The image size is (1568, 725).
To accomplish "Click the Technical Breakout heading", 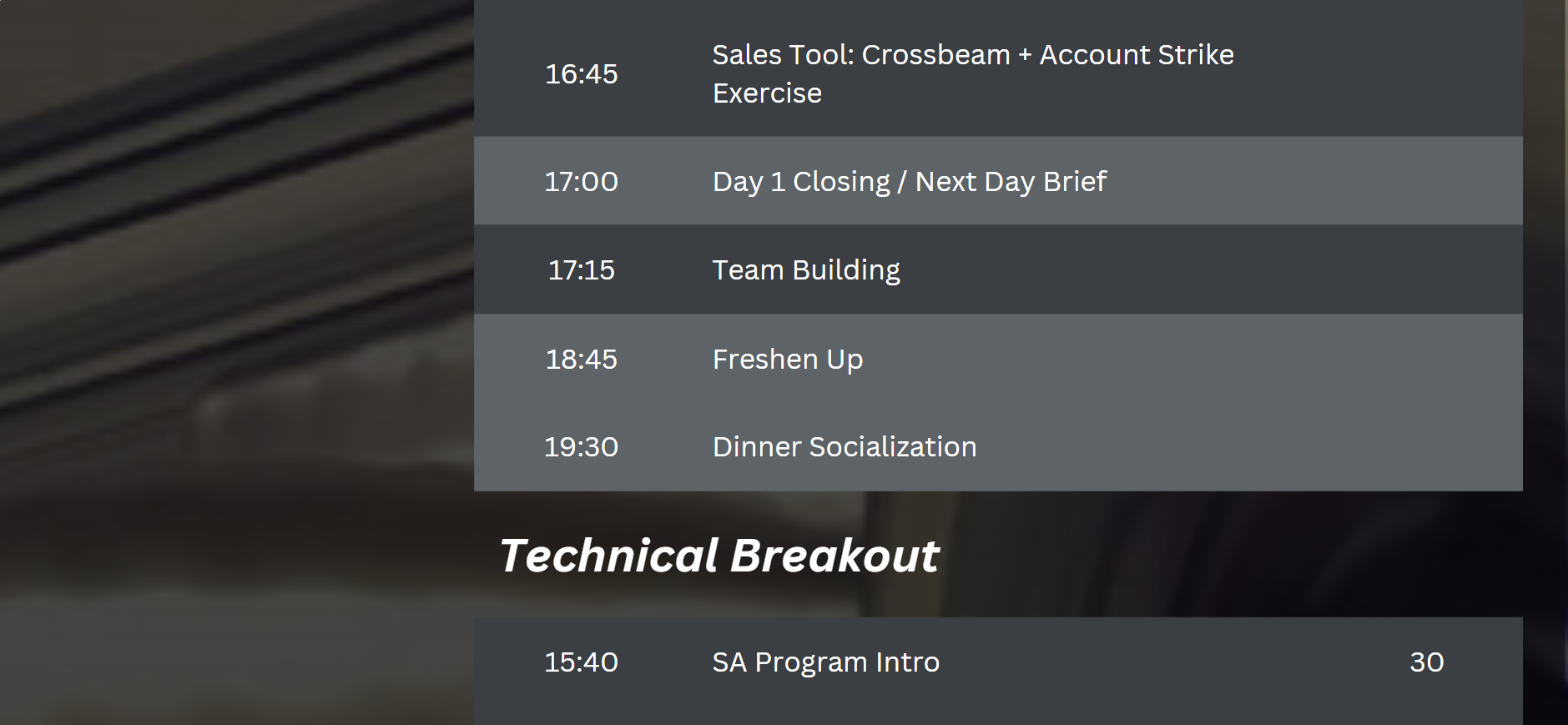I will coord(719,555).
